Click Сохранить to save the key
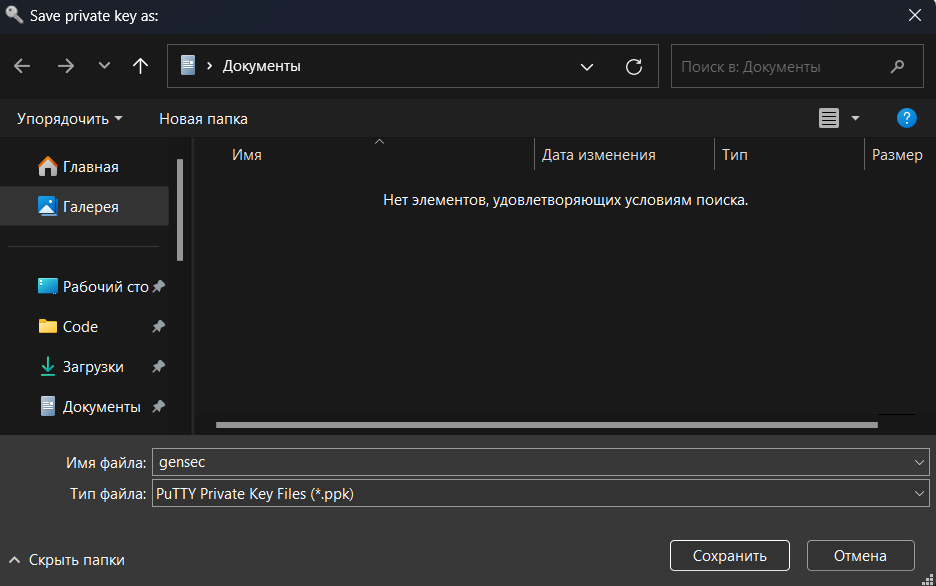Image resolution: width=936 pixels, height=586 pixels. tap(729, 556)
